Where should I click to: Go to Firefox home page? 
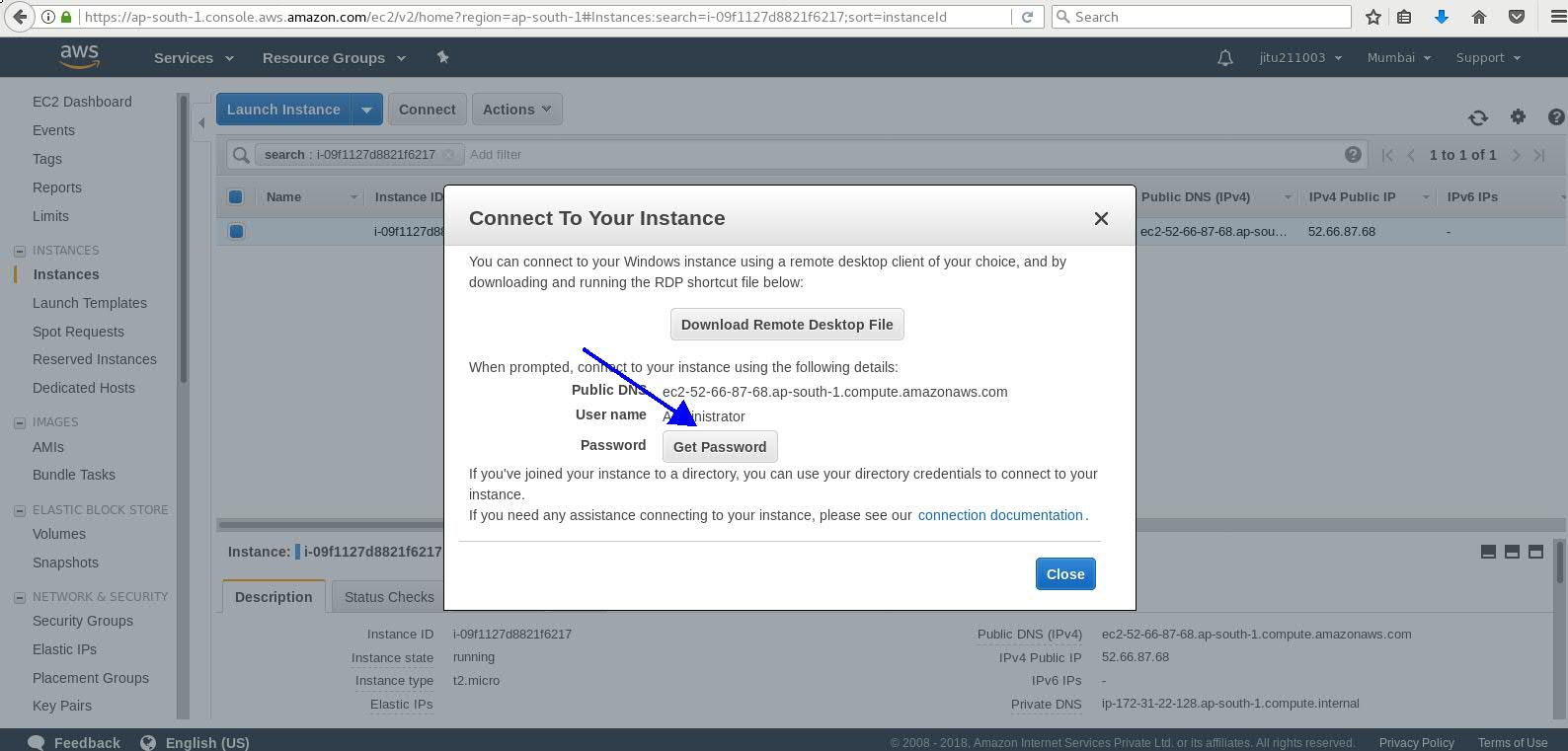pos(1478,17)
